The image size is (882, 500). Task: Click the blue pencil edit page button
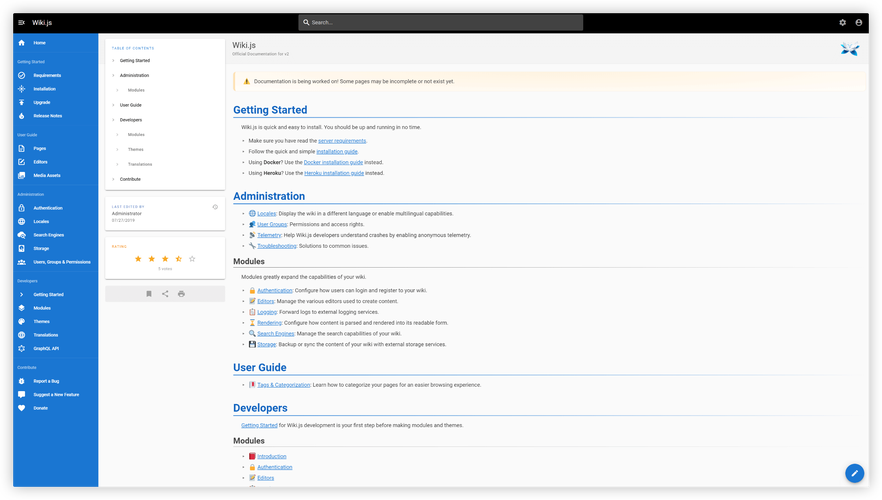(854, 472)
